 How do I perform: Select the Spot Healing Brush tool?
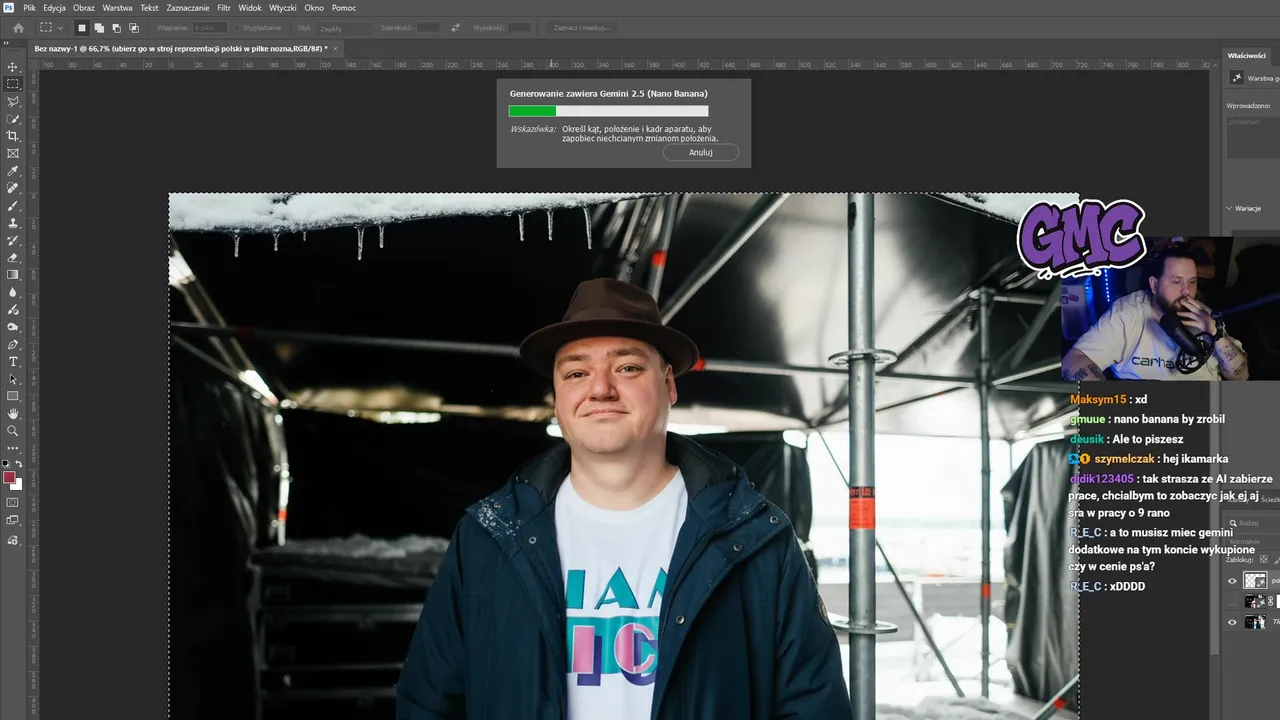(13, 188)
